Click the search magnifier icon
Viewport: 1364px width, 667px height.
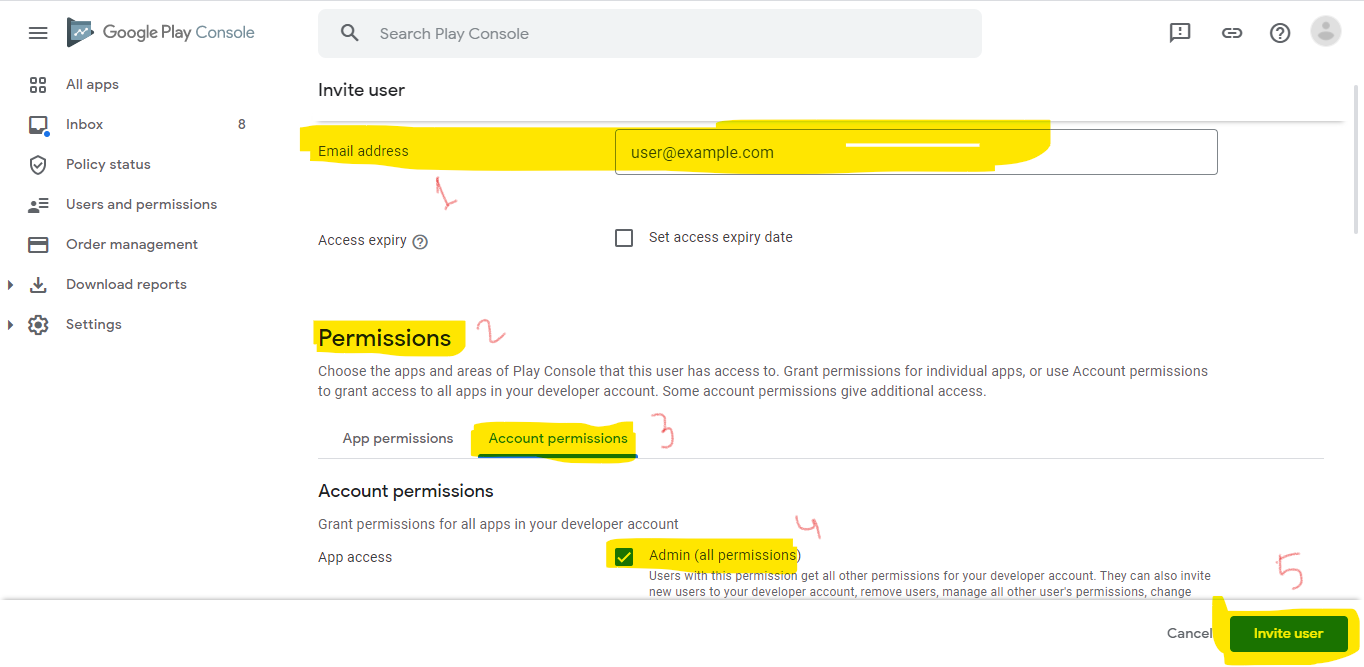pyautogui.click(x=349, y=33)
